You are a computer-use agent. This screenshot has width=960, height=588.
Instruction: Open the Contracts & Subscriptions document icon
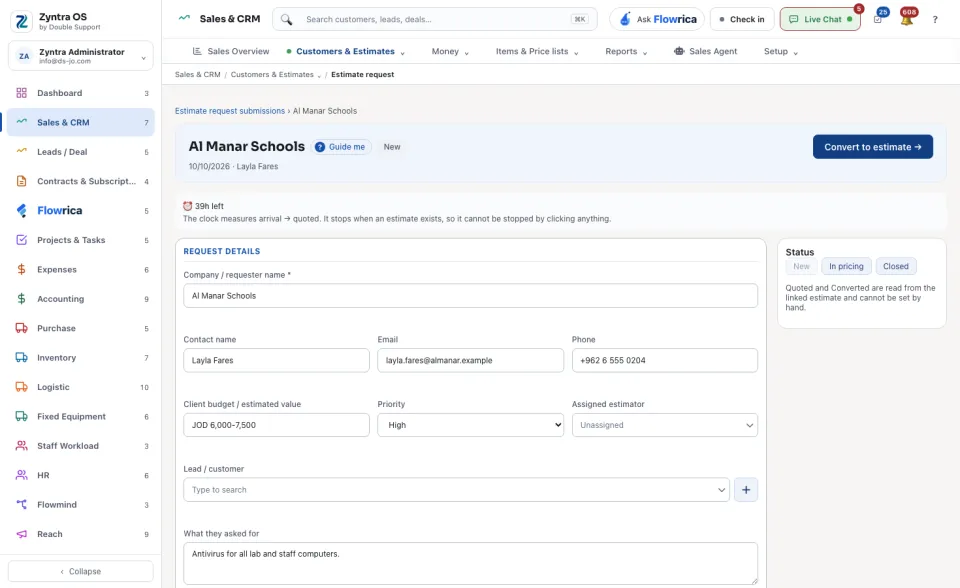pos(21,181)
